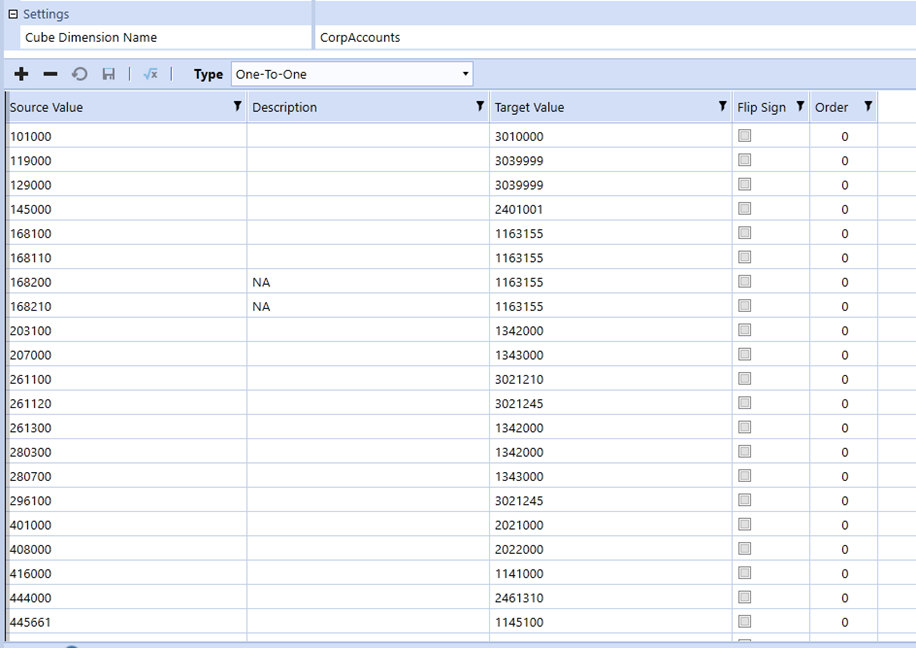Image resolution: width=916 pixels, height=648 pixels.
Task: Check Flip Sign on the 168200 row
Action: [x=743, y=281]
